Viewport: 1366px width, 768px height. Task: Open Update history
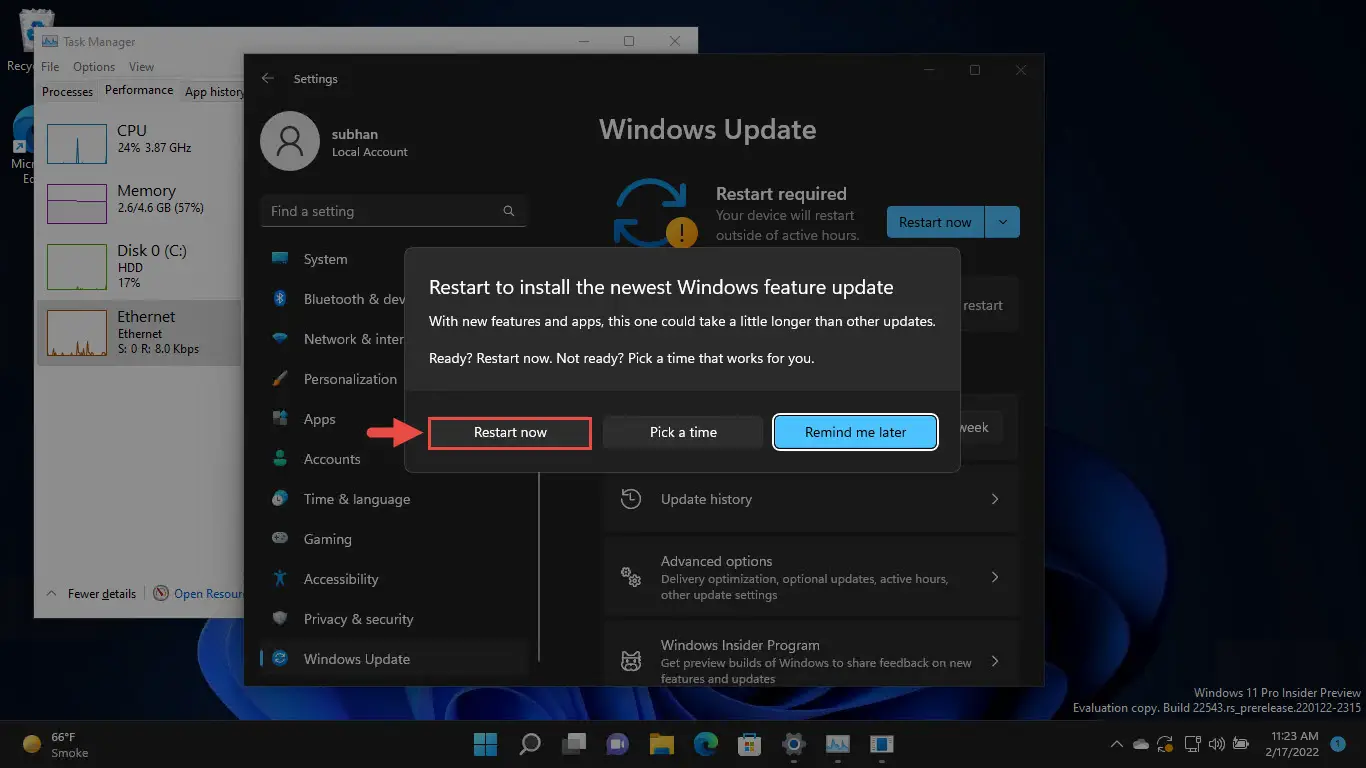click(x=811, y=499)
